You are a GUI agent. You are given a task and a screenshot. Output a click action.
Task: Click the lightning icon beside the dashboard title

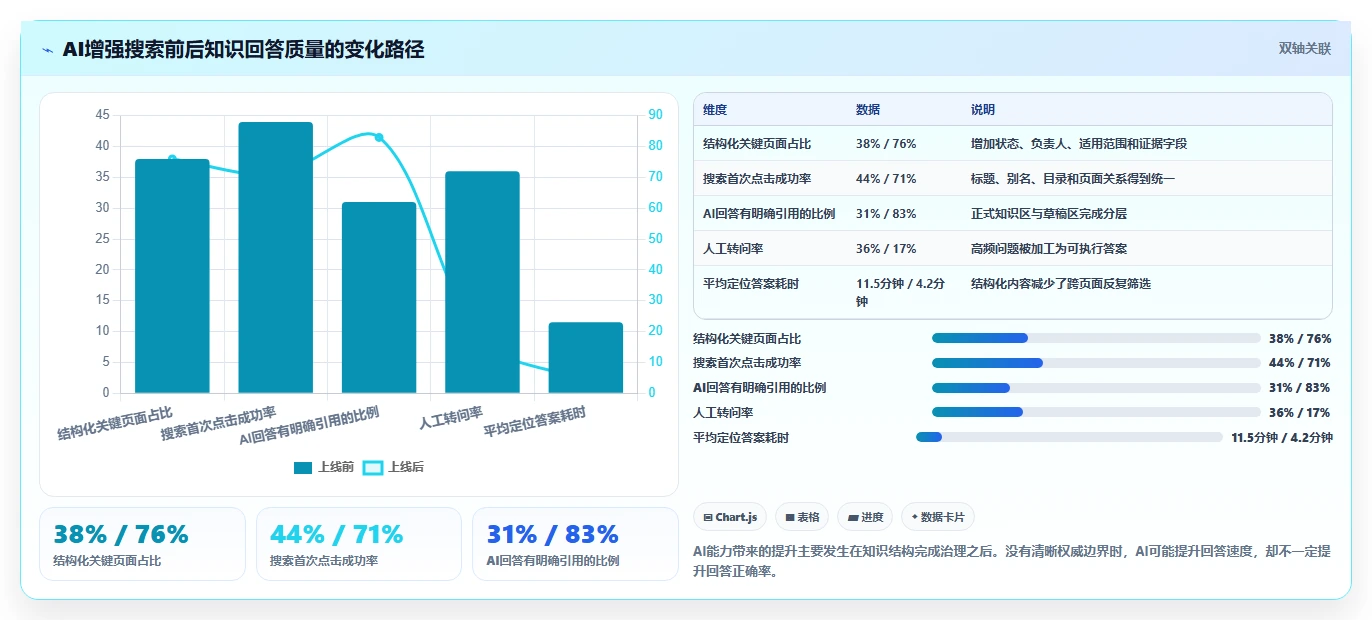pyautogui.click(x=48, y=49)
